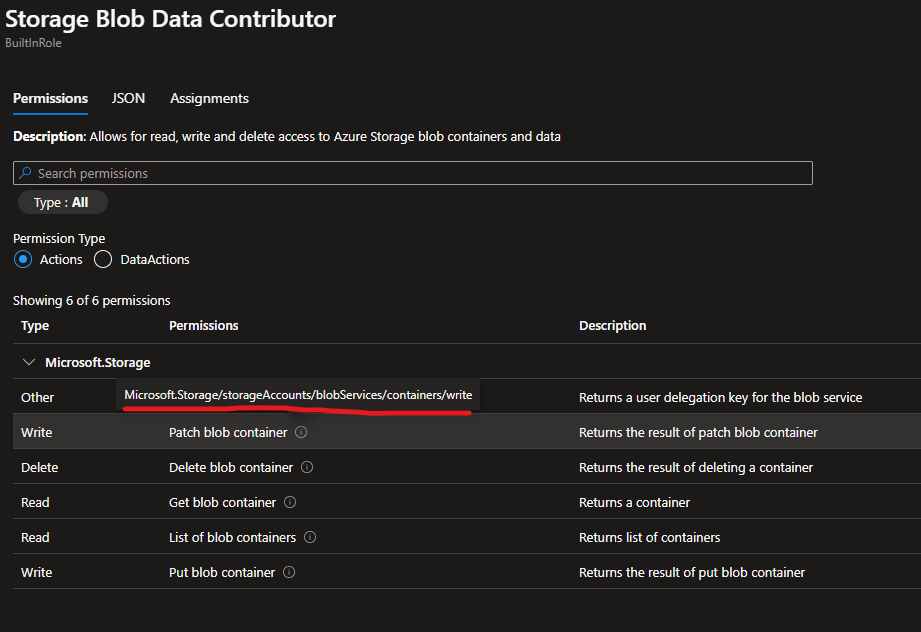This screenshot has width=921, height=632.
Task: Switch to the JSON tab
Action: click(129, 99)
